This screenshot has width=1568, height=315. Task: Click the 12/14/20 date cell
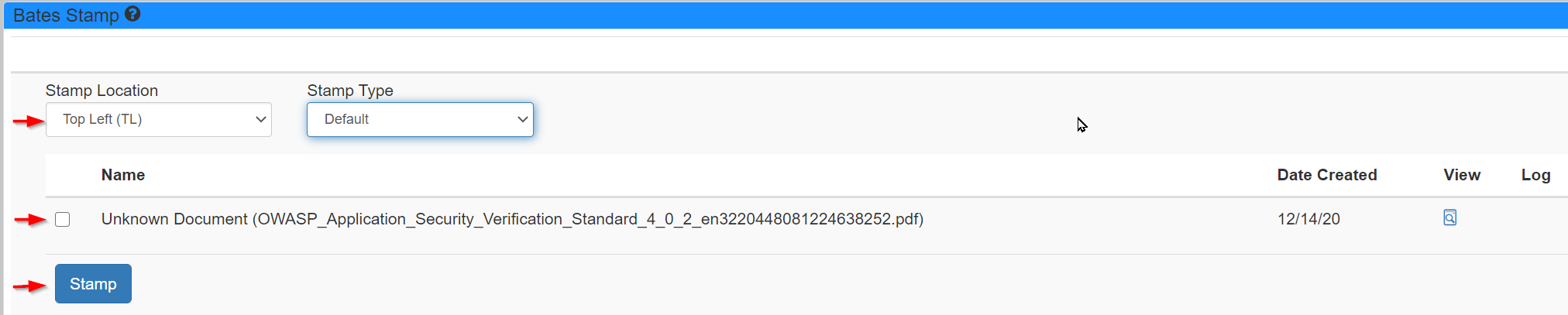pyautogui.click(x=1308, y=219)
